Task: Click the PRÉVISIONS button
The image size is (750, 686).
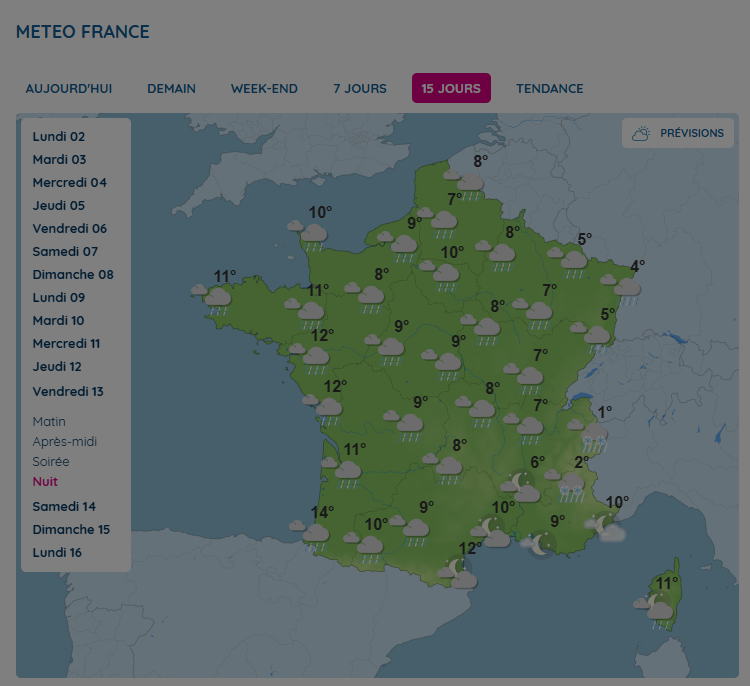Action: [678, 133]
